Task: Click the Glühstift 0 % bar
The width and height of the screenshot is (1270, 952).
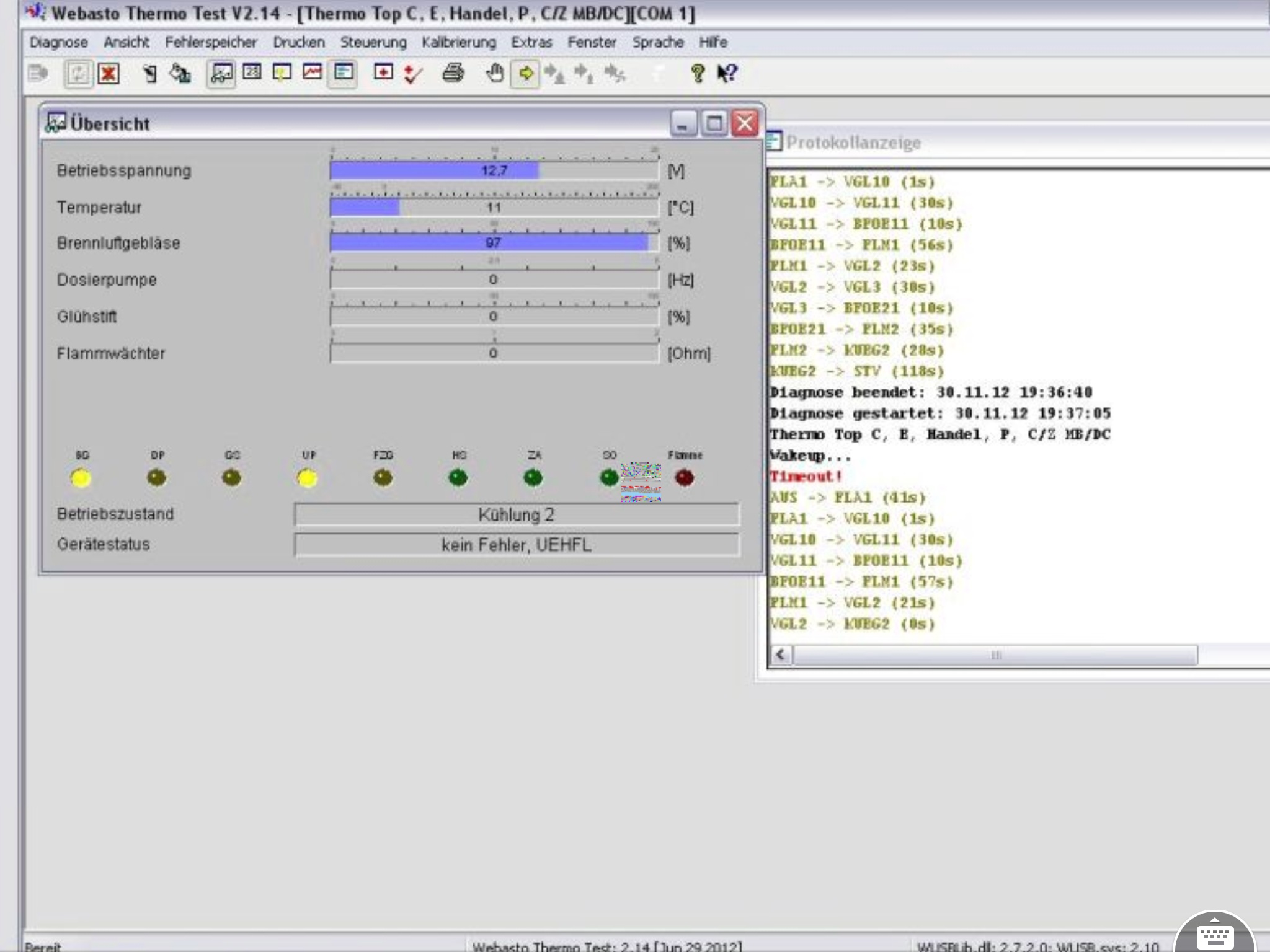Action: pyautogui.click(x=494, y=316)
